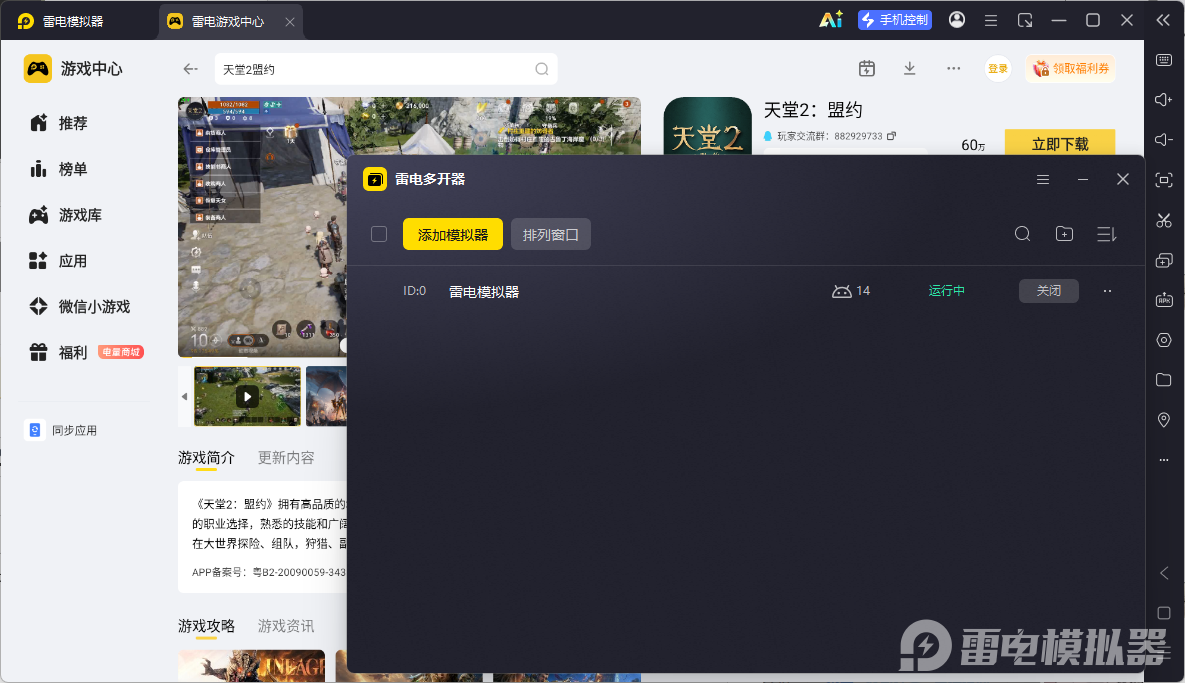Screen dimensions: 1185x683
Task: Click the search field containing 天堂2盟约
Action: 385,69
